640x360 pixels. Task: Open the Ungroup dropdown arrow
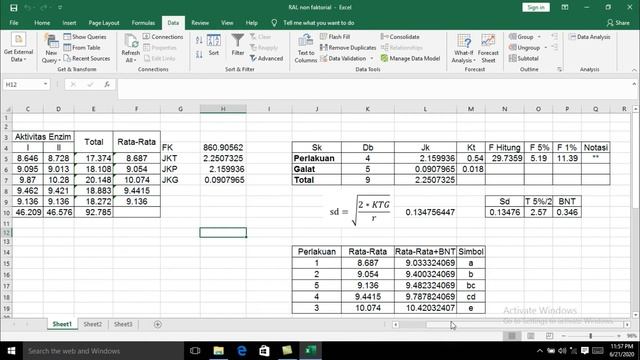pyautogui.click(x=546, y=48)
